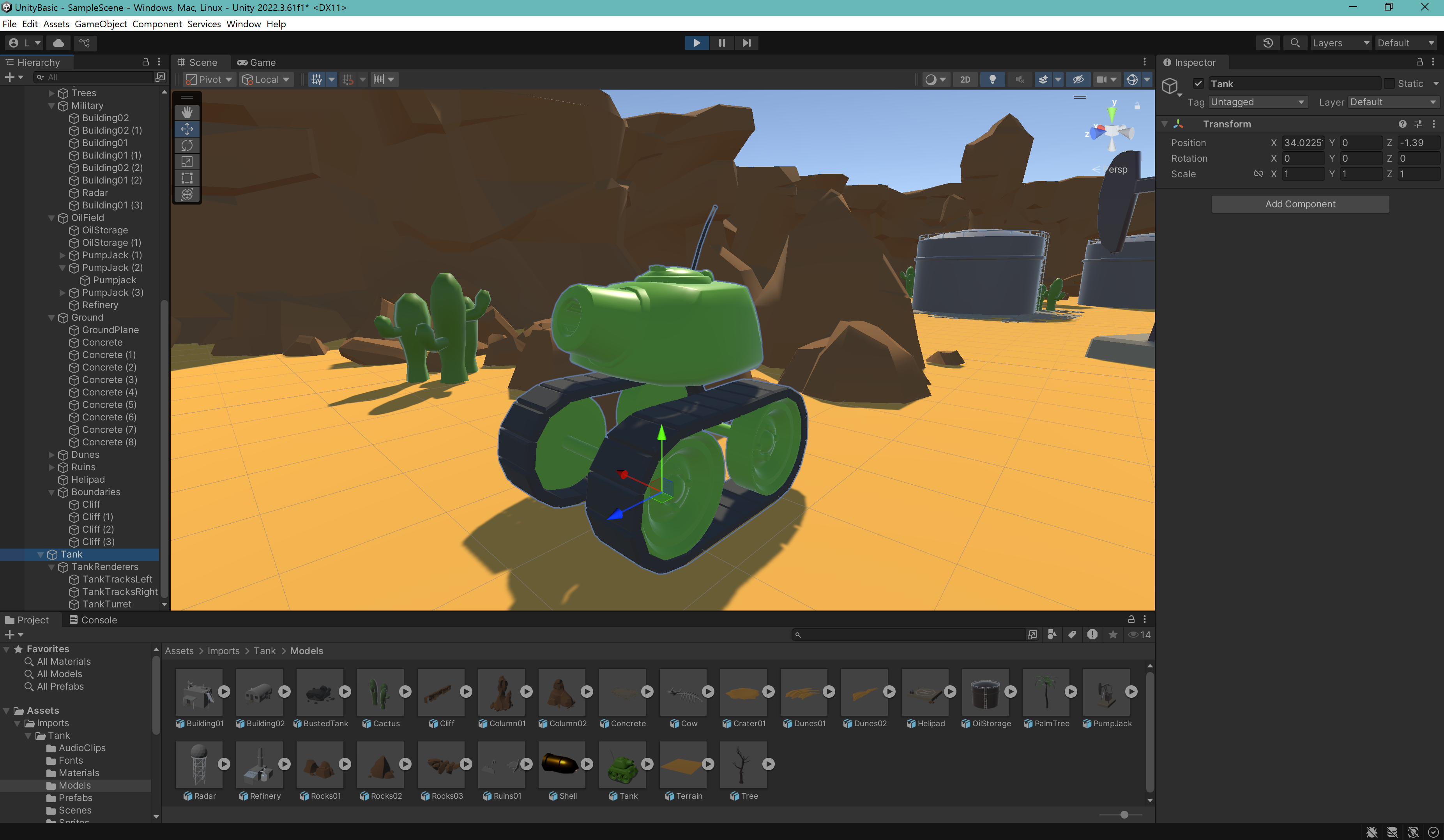Click the cloud services icon

58,43
